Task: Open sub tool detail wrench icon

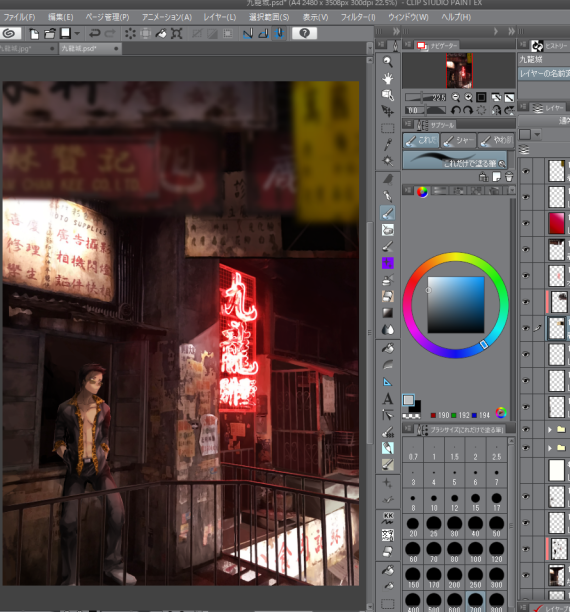Action: (x=502, y=164)
